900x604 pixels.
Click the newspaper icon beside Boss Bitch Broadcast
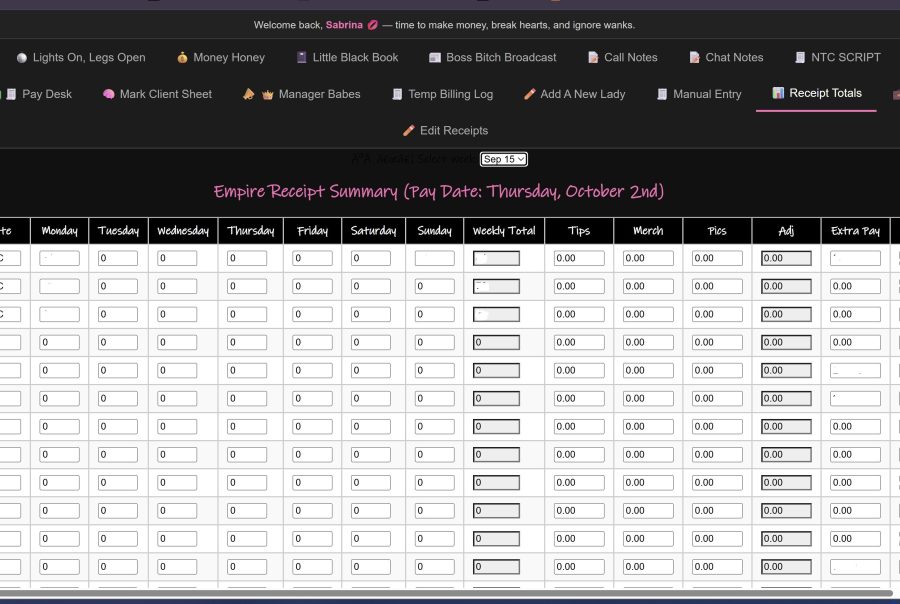(x=435, y=58)
